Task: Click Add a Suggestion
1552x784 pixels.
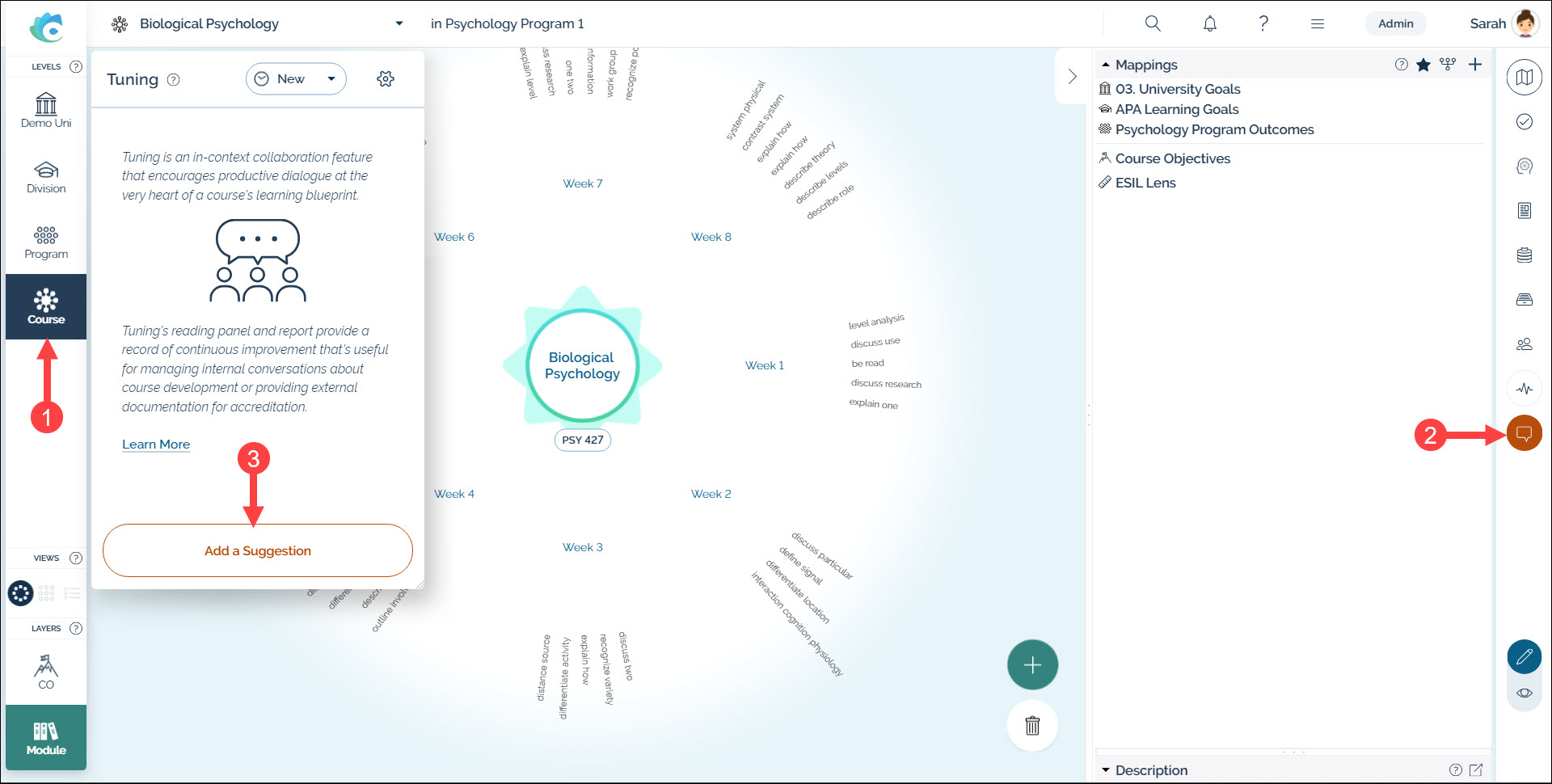Action: click(x=257, y=550)
